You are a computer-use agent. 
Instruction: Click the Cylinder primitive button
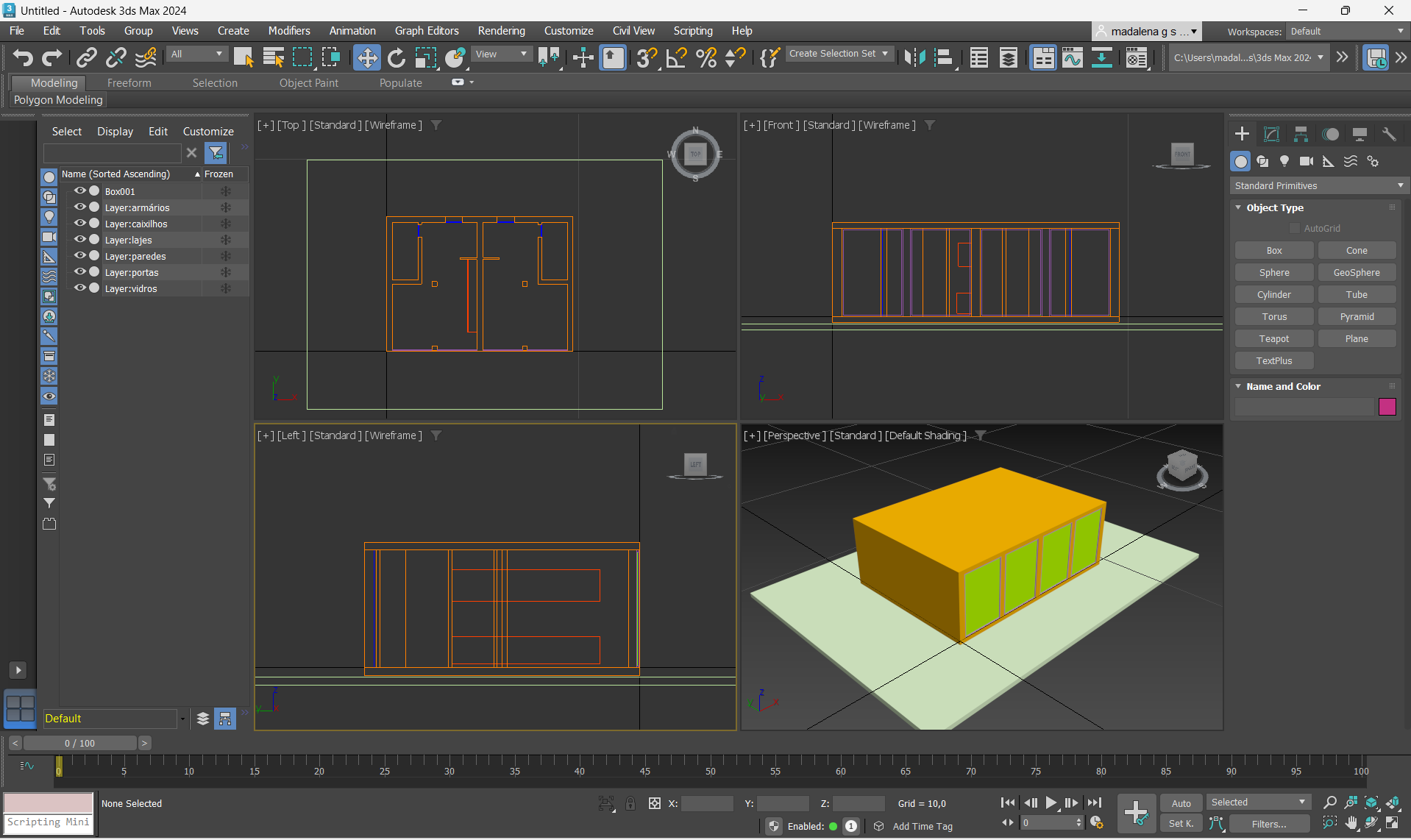[x=1273, y=295]
